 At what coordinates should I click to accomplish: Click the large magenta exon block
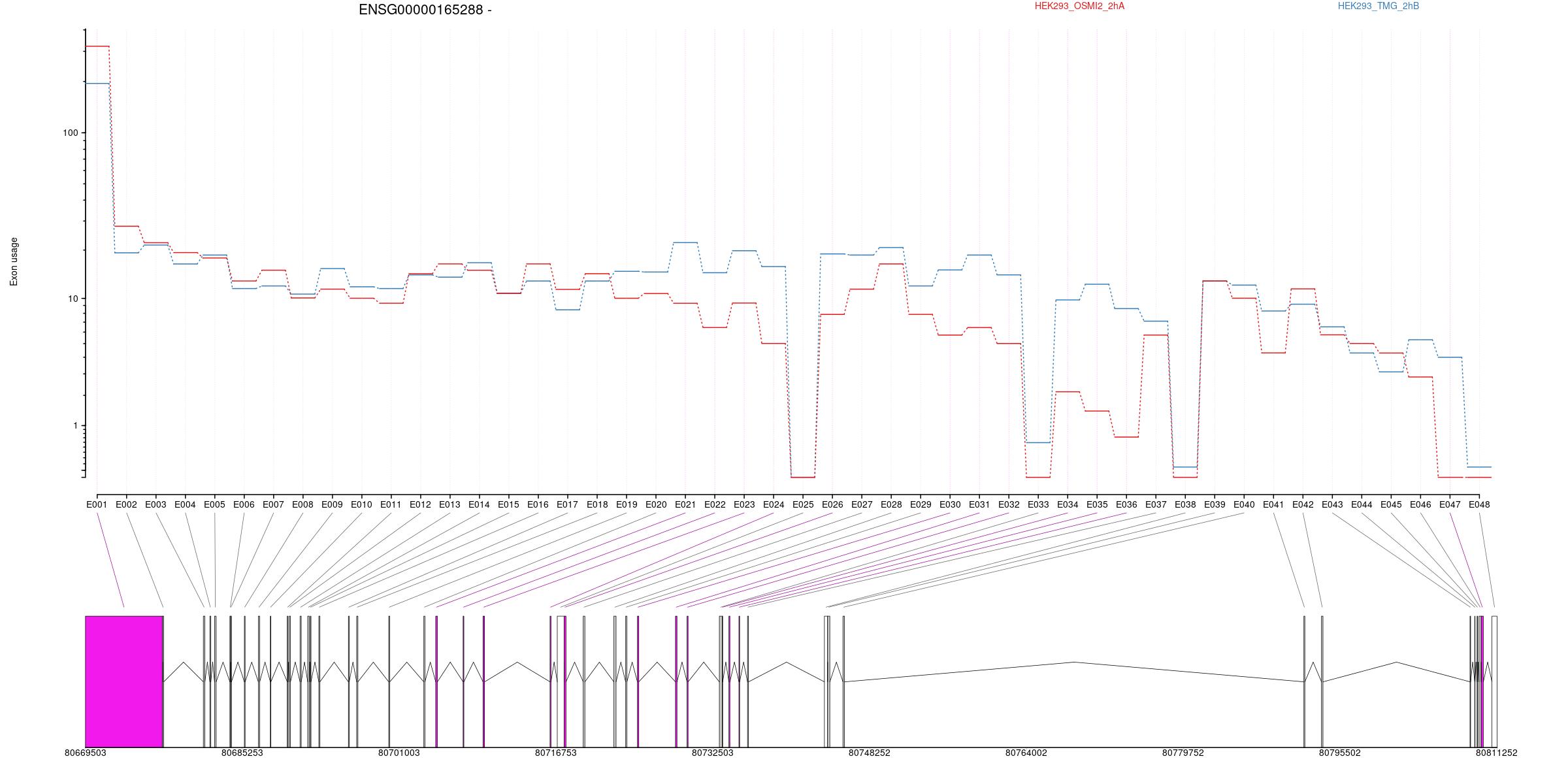pos(123,681)
